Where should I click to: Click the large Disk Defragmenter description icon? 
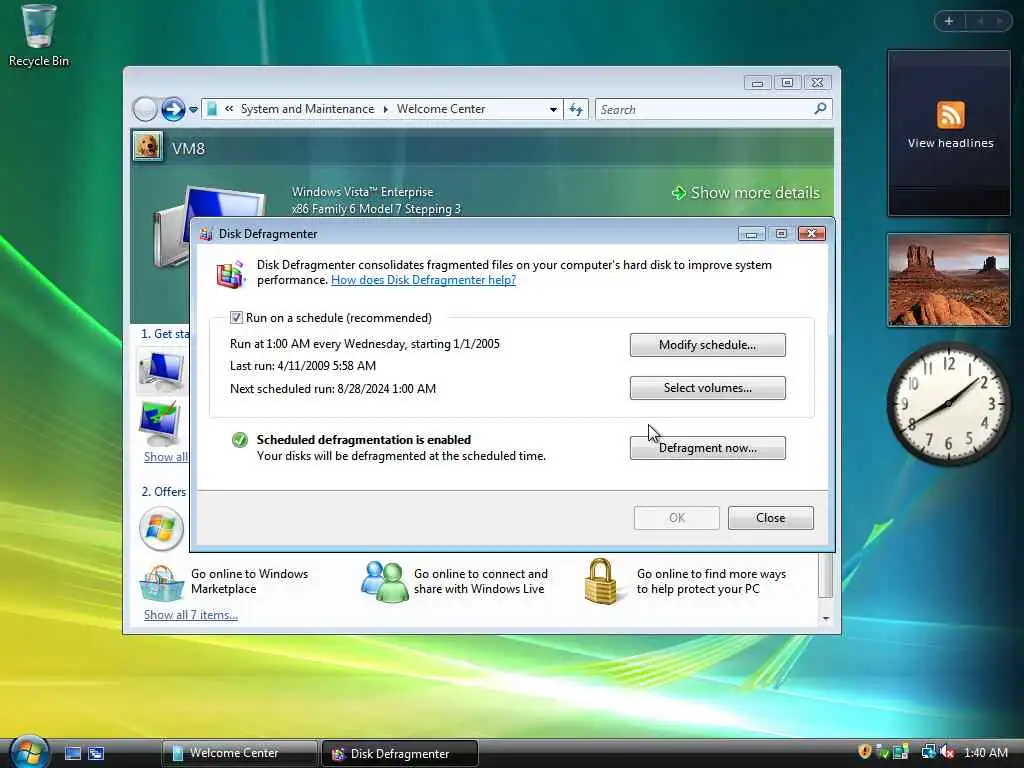coord(230,274)
